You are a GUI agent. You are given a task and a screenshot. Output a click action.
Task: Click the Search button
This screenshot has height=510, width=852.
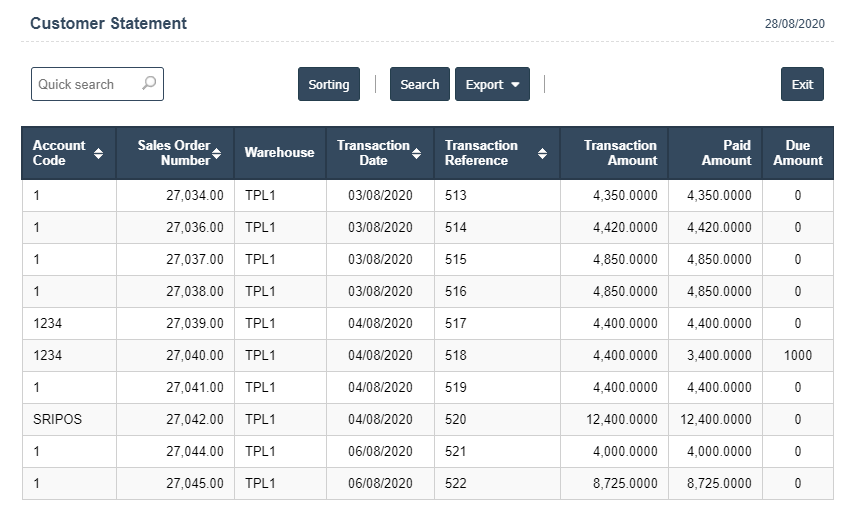point(419,85)
